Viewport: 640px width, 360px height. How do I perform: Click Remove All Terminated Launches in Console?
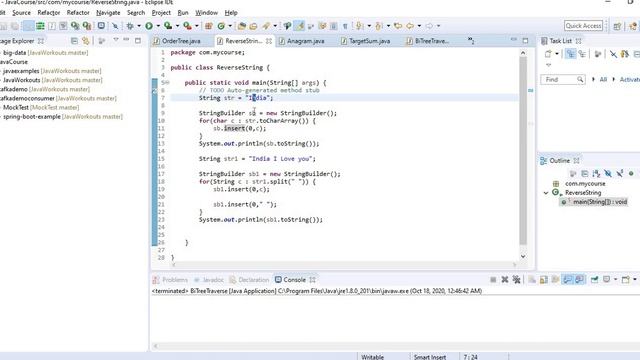coord(516,280)
